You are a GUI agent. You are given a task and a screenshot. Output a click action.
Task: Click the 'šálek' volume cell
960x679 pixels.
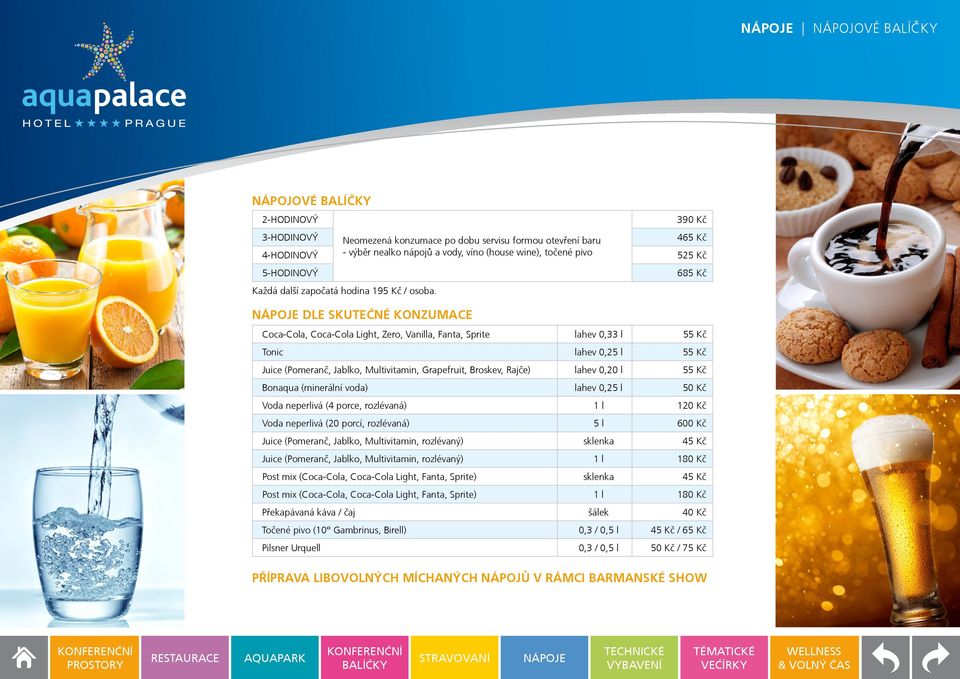(594, 512)
